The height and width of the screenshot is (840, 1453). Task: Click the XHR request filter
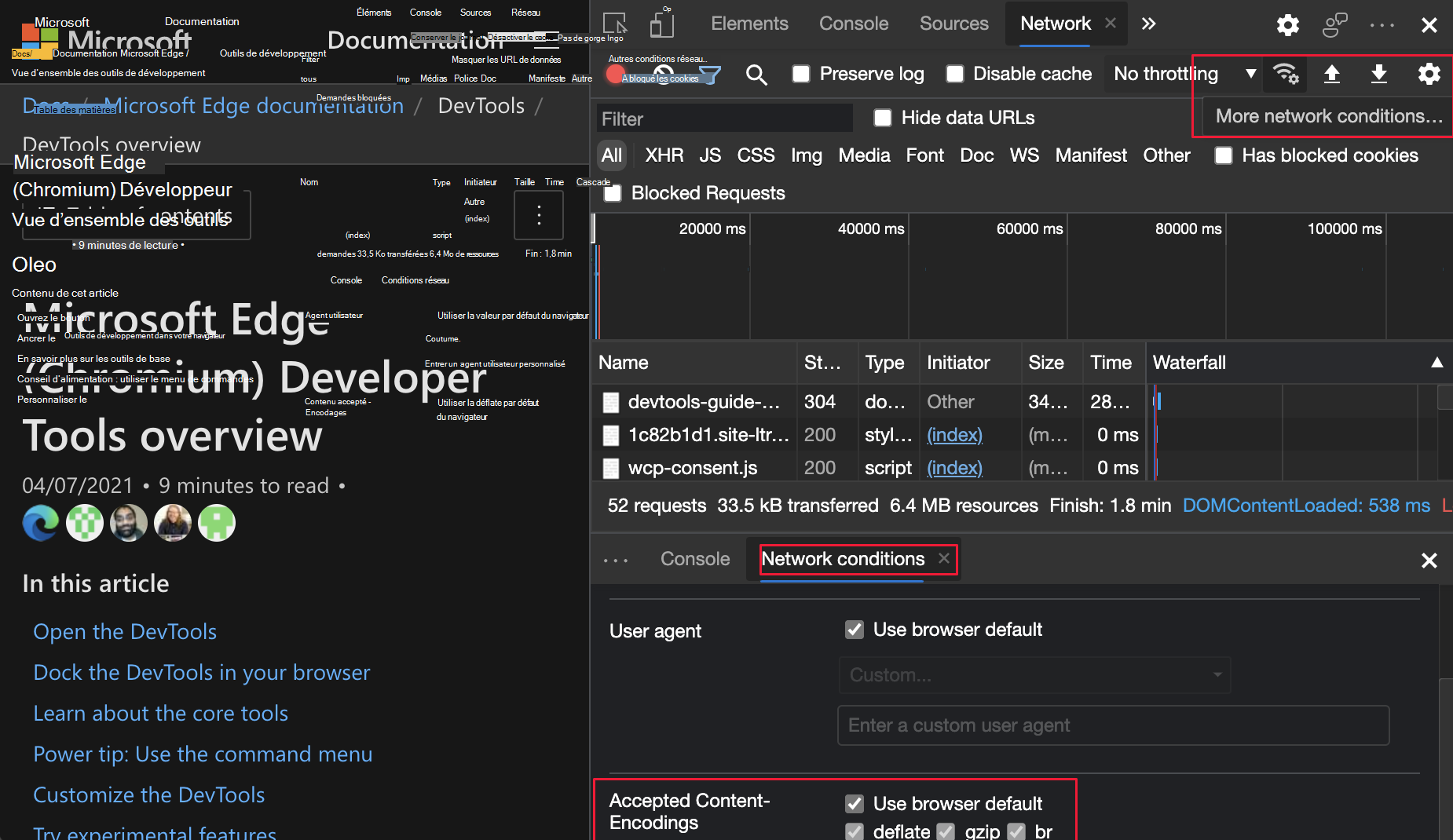pyautogui.click(x=664, y=155)
